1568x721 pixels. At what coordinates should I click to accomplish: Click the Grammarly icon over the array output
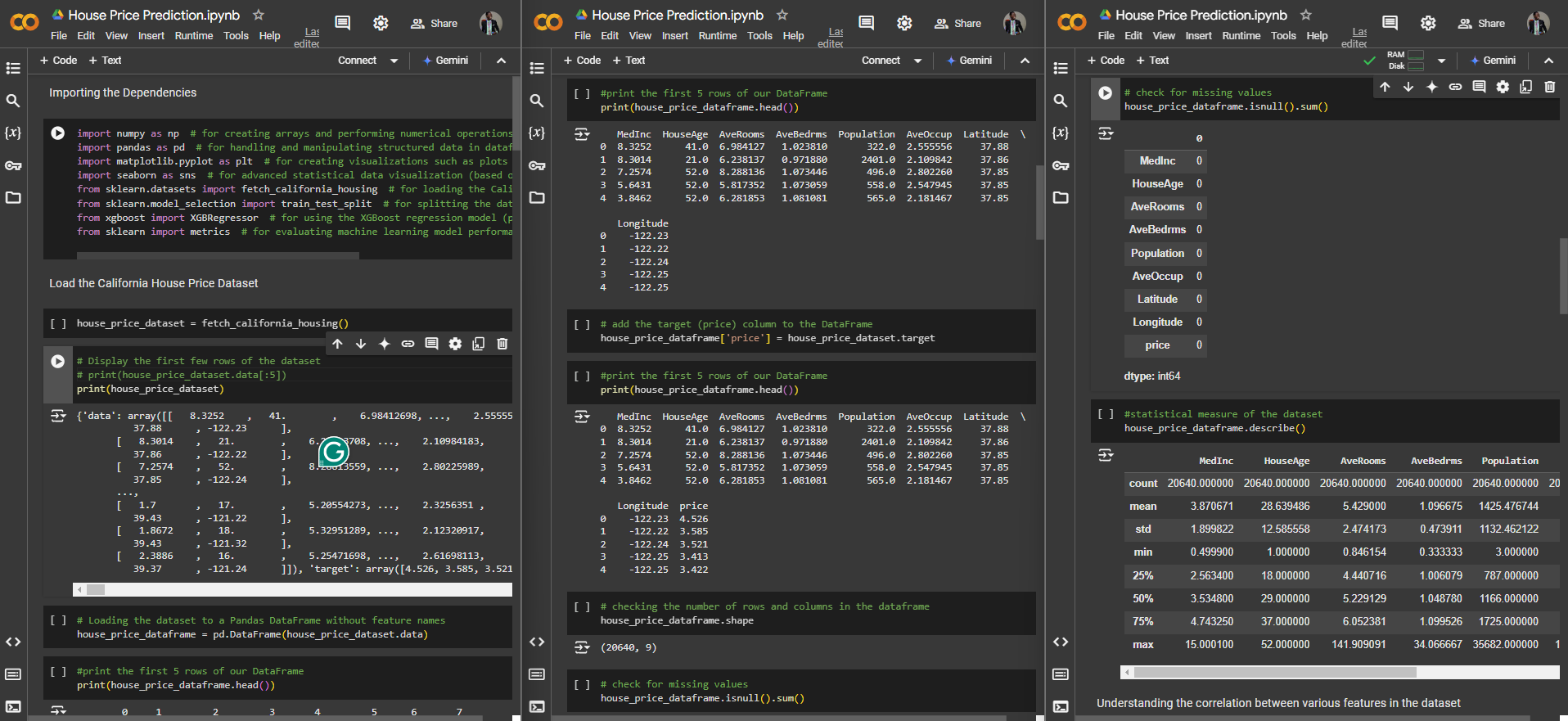[x=334, y=451]
